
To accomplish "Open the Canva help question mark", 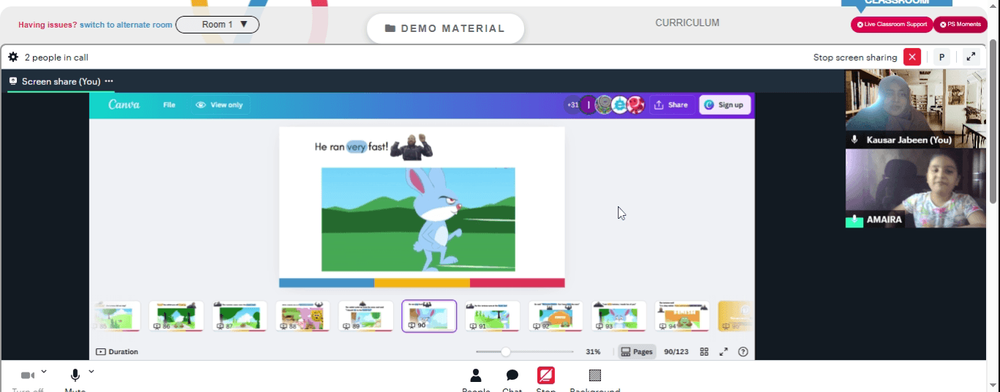I will coord(742,352).
